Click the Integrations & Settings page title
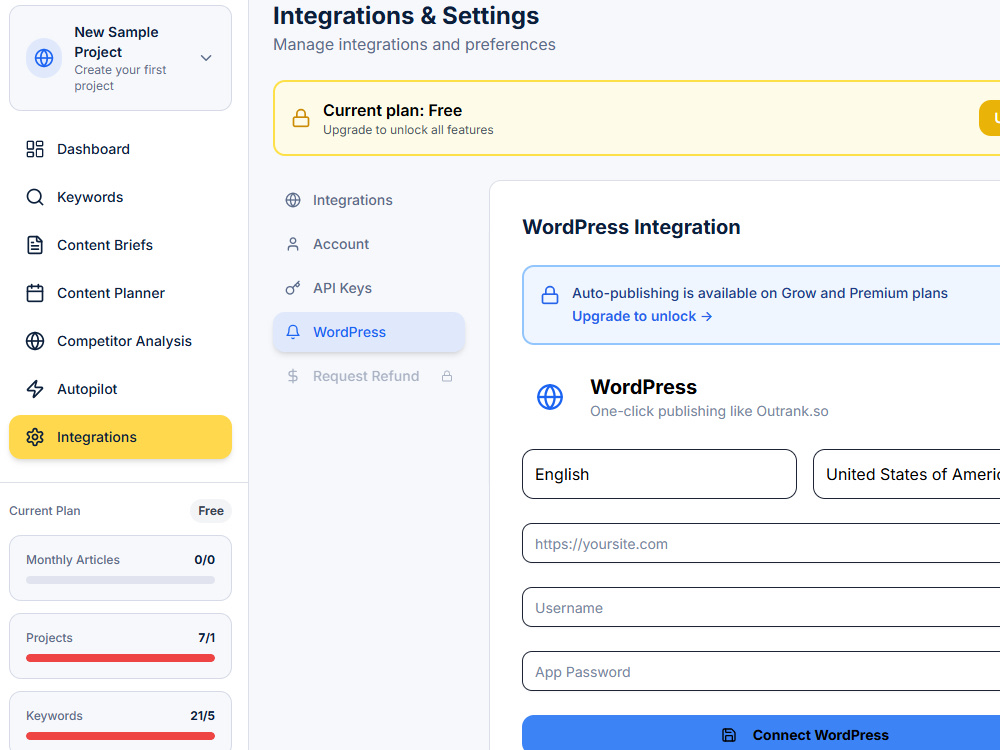1000x750 pixels. (x=406, y=16)
